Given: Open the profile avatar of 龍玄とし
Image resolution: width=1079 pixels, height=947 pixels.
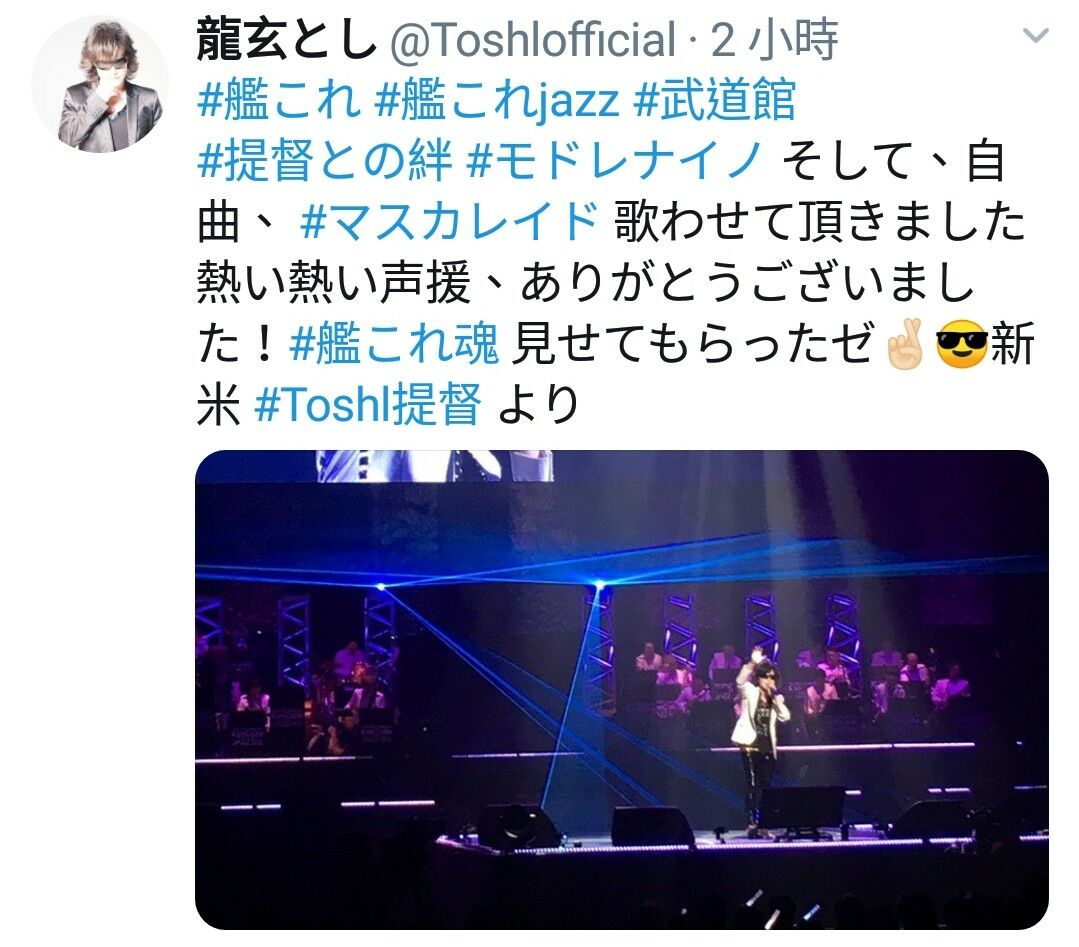Looking at the screenshot, I should coord(100,83).
